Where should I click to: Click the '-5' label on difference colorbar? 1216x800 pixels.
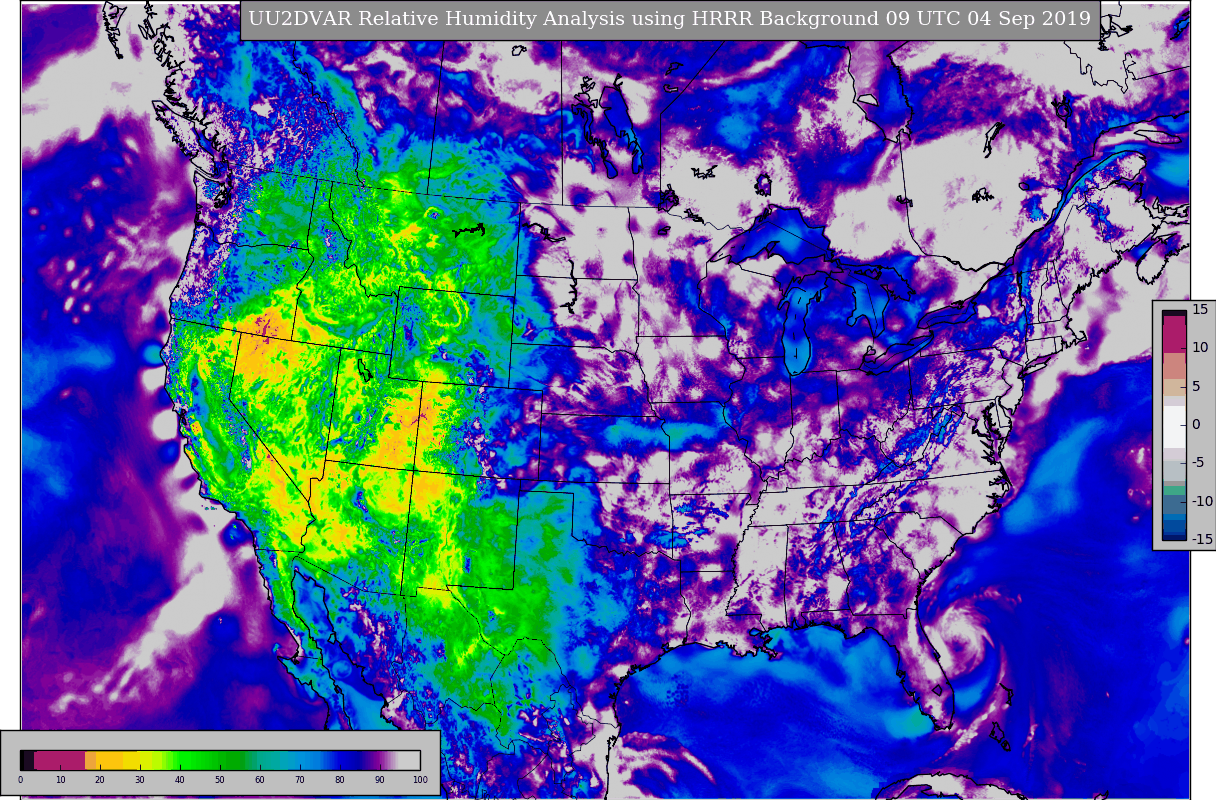[x=1198, y=463]
